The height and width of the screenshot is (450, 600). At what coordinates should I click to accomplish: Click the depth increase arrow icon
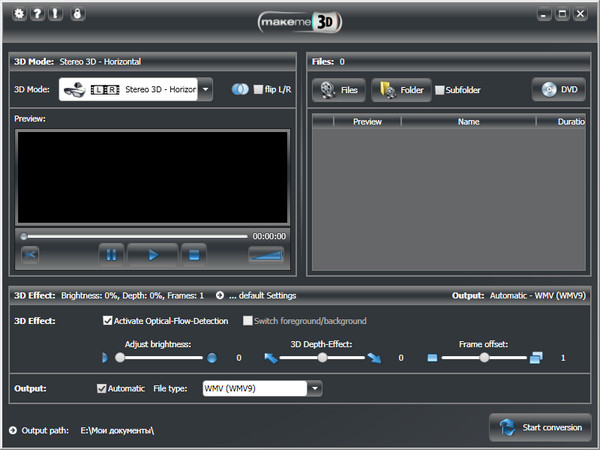point(374,358)
